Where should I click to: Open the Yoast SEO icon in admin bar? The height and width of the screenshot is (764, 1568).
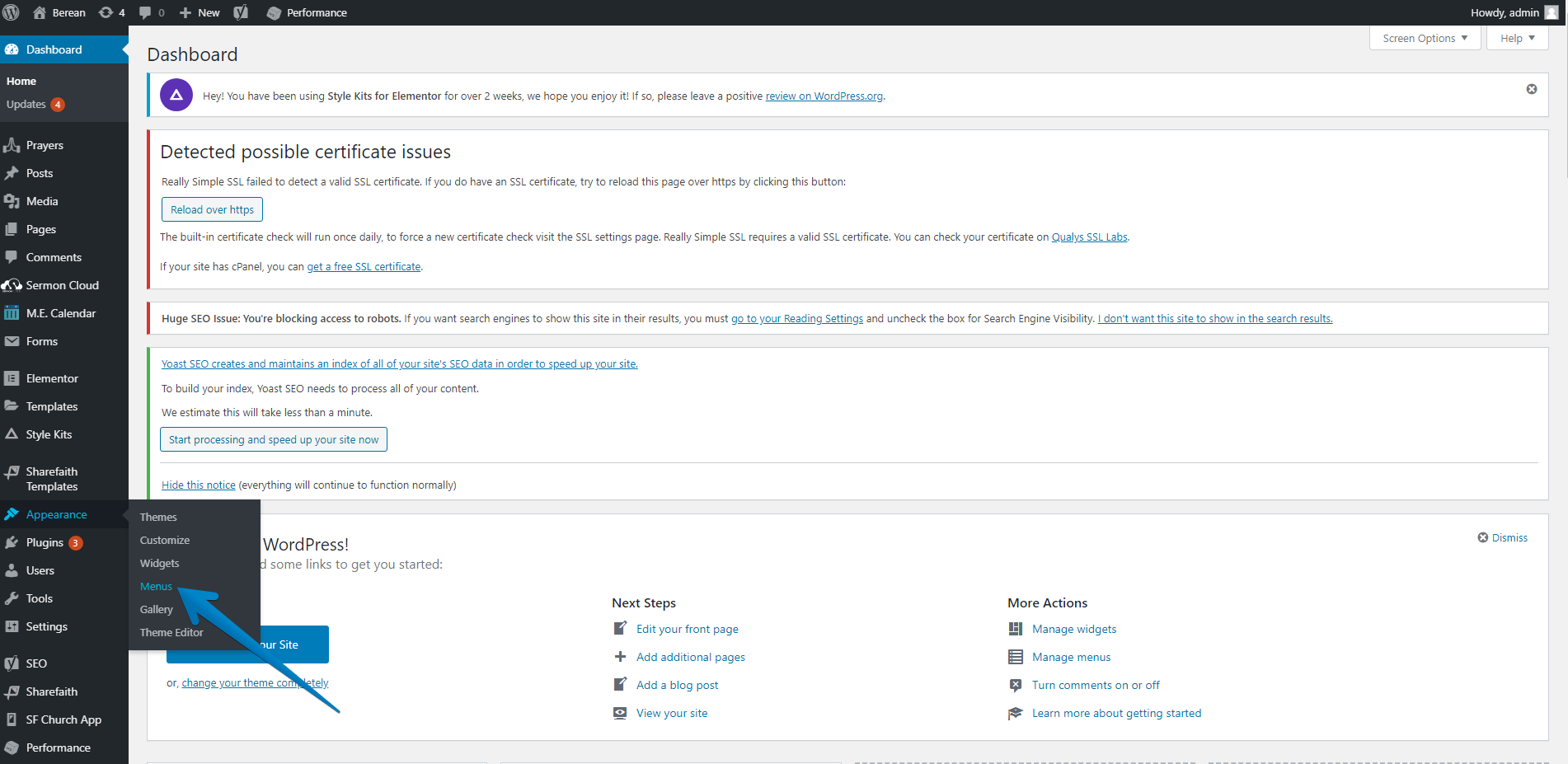coord(241,12)
